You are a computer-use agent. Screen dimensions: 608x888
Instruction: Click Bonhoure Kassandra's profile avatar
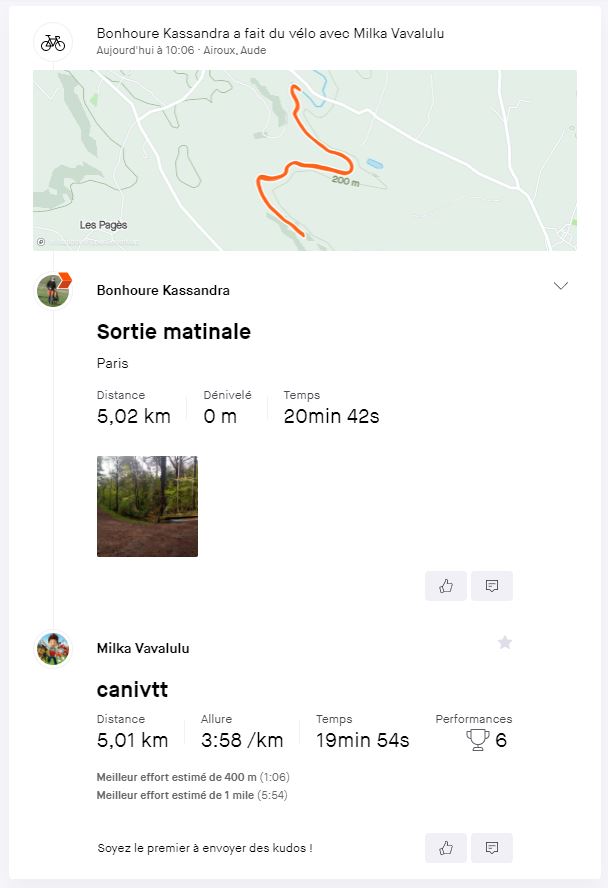(x=53, y=291)
